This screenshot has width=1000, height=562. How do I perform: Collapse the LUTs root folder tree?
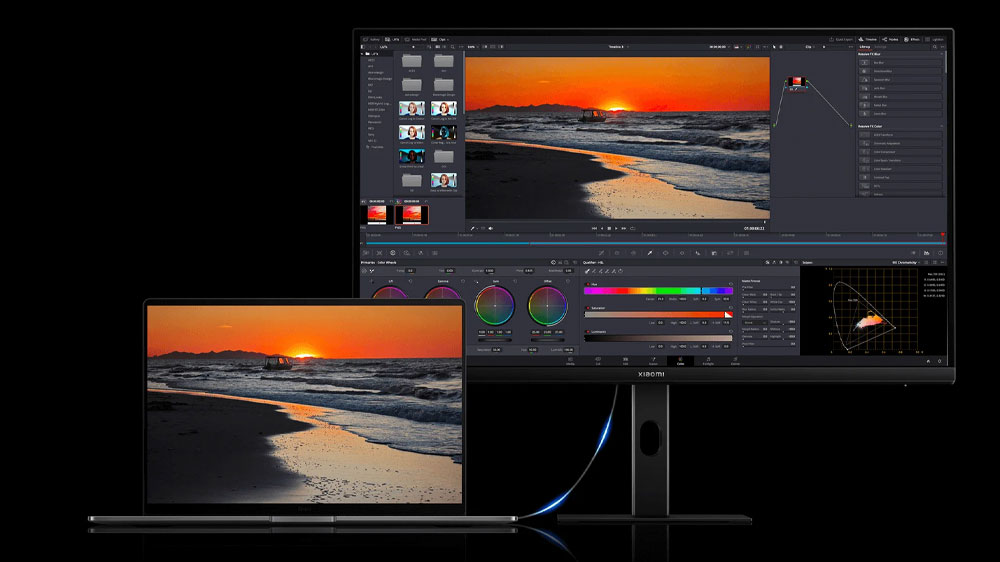pos(362,54)
